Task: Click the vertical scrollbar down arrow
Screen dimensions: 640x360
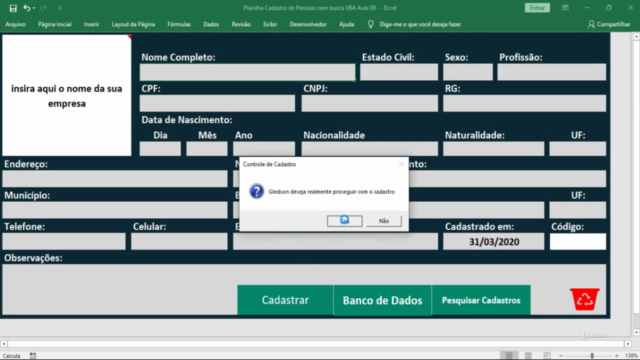Action: tap(636, 332)
